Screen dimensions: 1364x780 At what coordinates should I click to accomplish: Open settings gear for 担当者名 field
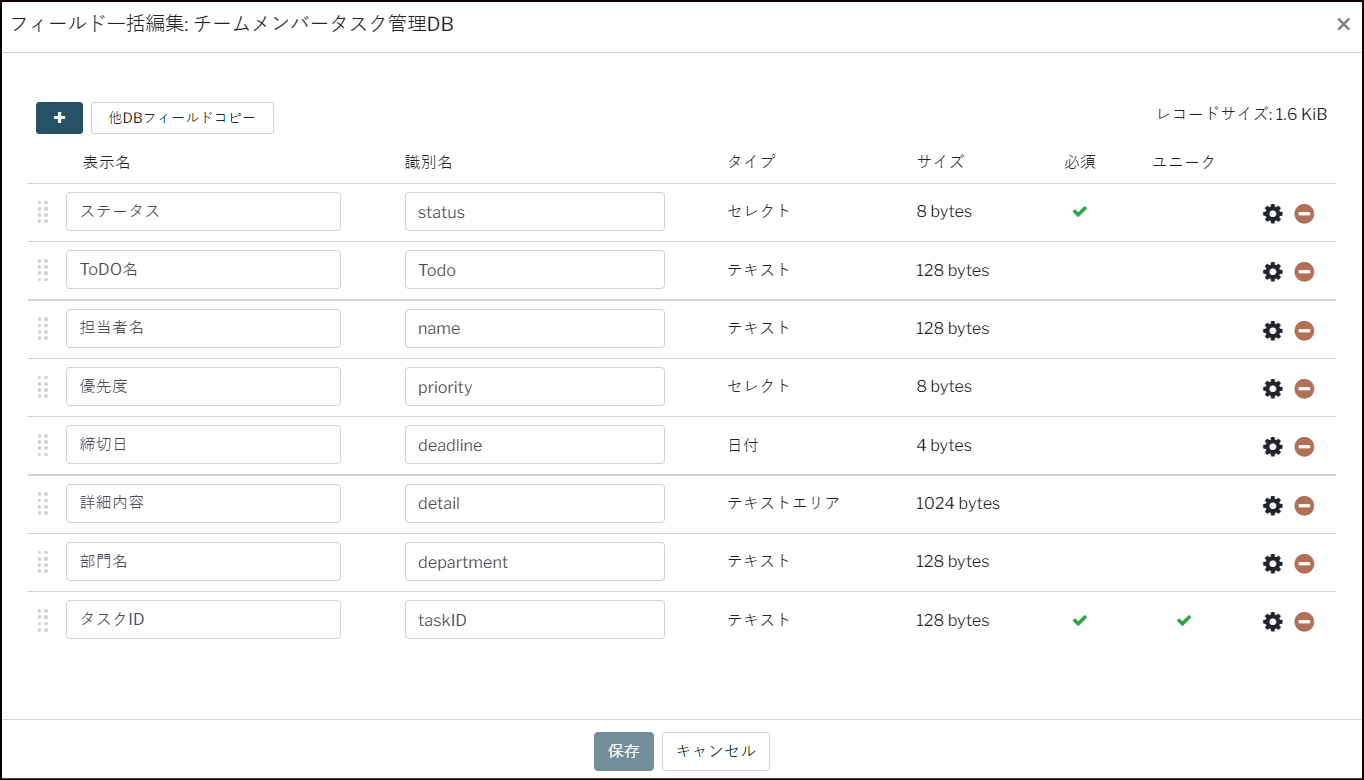click(x=1272, y=330)
